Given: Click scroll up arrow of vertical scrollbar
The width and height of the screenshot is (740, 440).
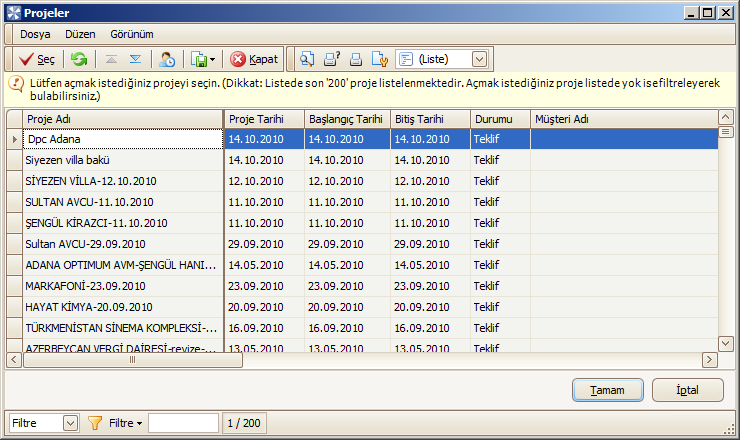Looking at the screenshot, I should [x=725, y=117].
